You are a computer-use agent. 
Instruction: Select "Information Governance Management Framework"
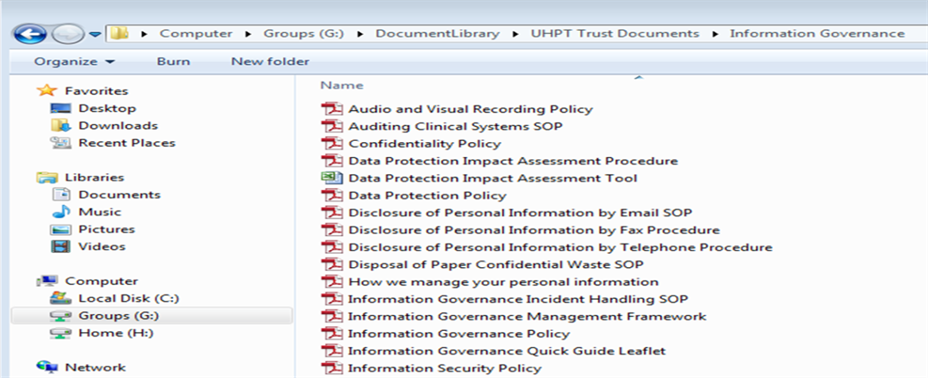coord(527,316)
